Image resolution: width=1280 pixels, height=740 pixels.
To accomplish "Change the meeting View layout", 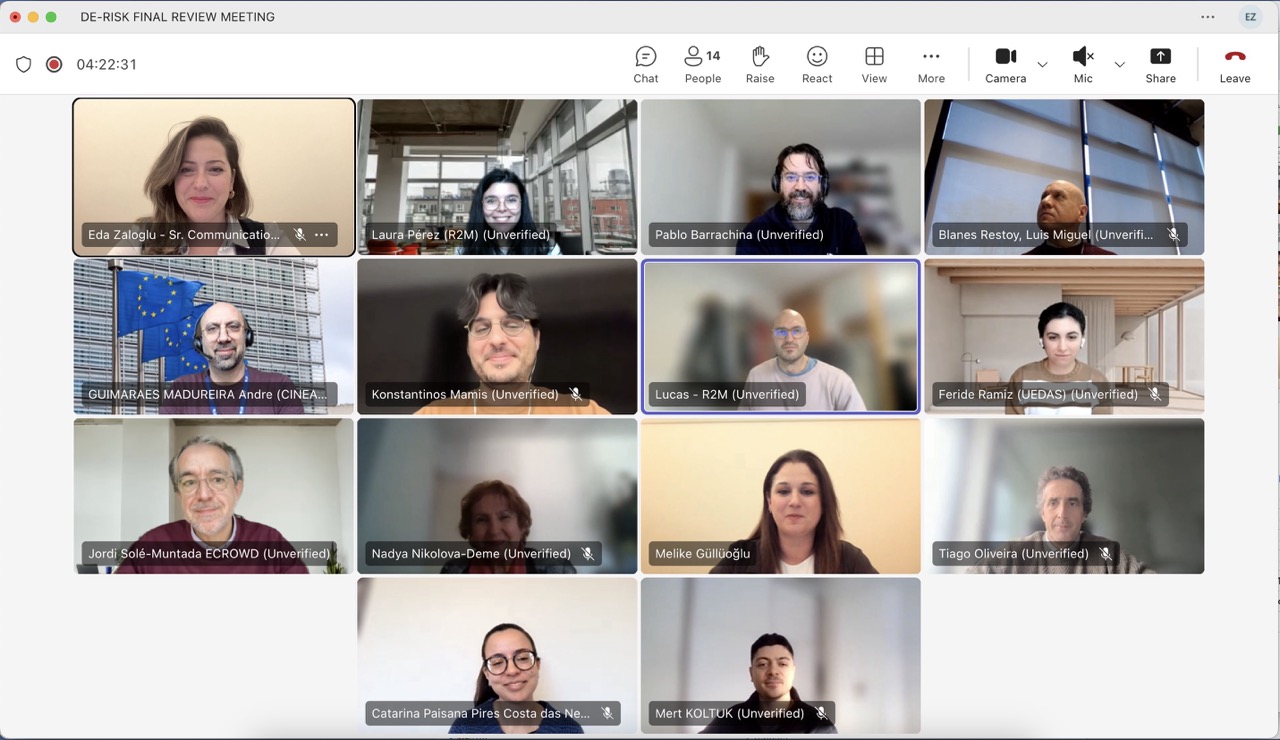I will [x=874, y=65].
